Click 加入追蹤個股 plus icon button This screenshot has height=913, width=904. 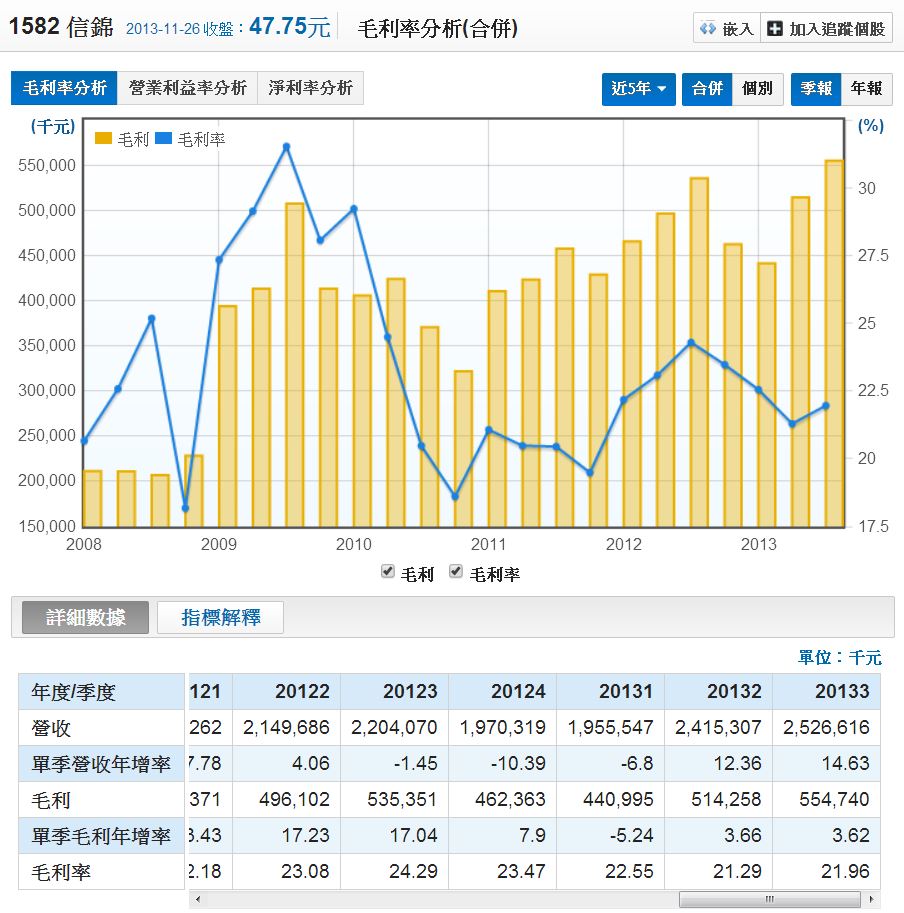[826, 28]
